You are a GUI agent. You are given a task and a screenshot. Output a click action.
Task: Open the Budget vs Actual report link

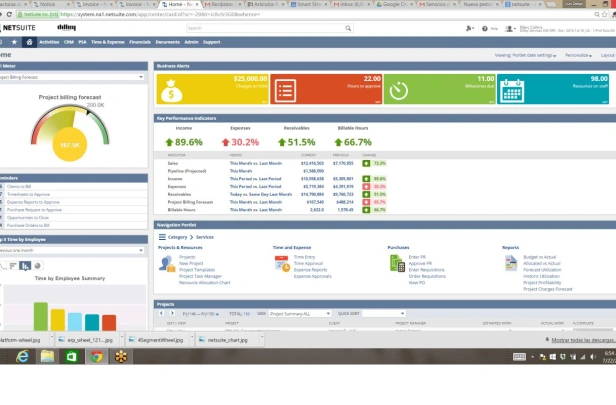pos(539,257)
